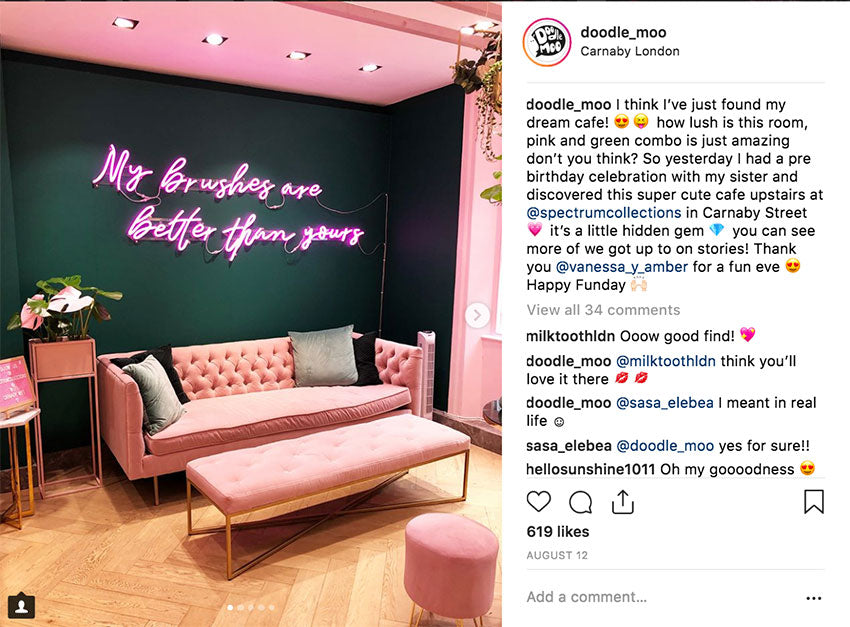Image resolution: width=850 pixels, height=627 pixels.
Task: Open comments with the speech bubble icon
Action: [581, 502]
